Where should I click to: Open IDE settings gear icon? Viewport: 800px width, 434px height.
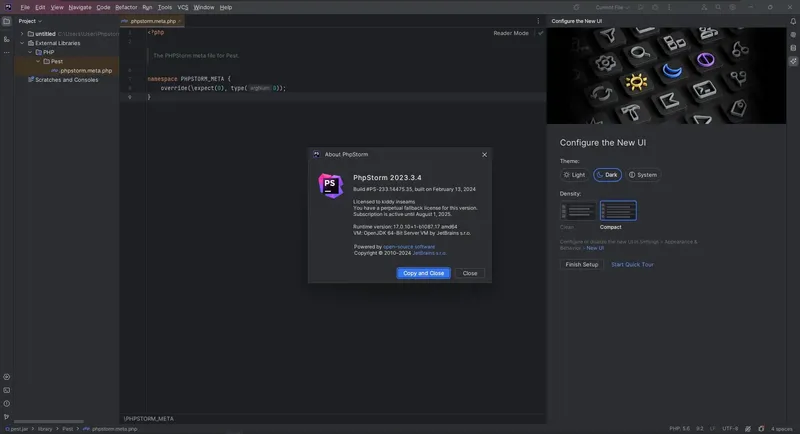coord(732,7)
